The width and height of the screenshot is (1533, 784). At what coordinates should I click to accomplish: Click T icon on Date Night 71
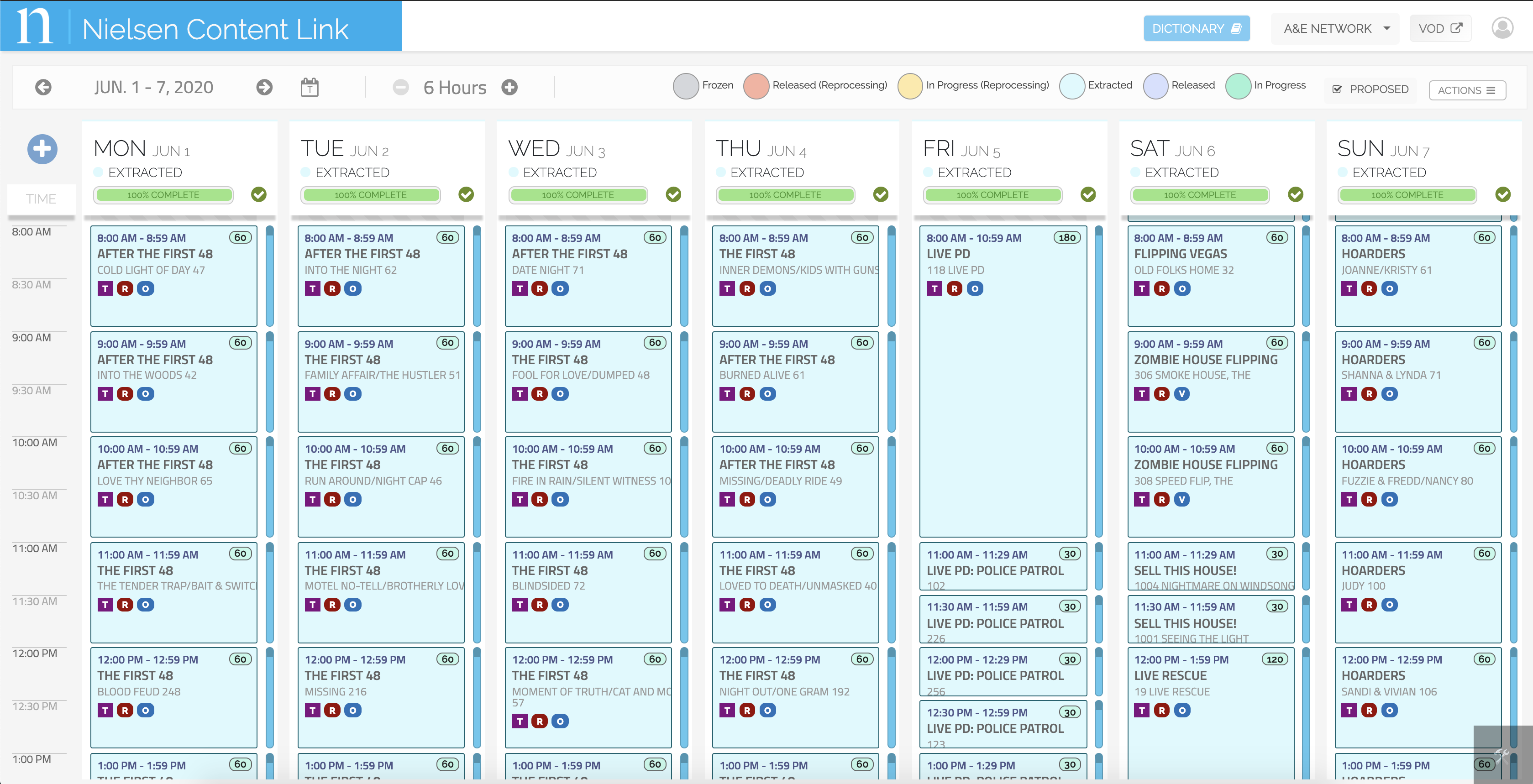[520, 288]
